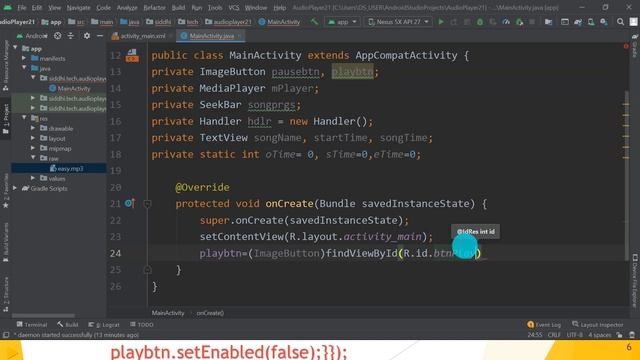This screenshot has height=360, width=640.
Task: Click the red error indicator atop editor
Action: 626,46
